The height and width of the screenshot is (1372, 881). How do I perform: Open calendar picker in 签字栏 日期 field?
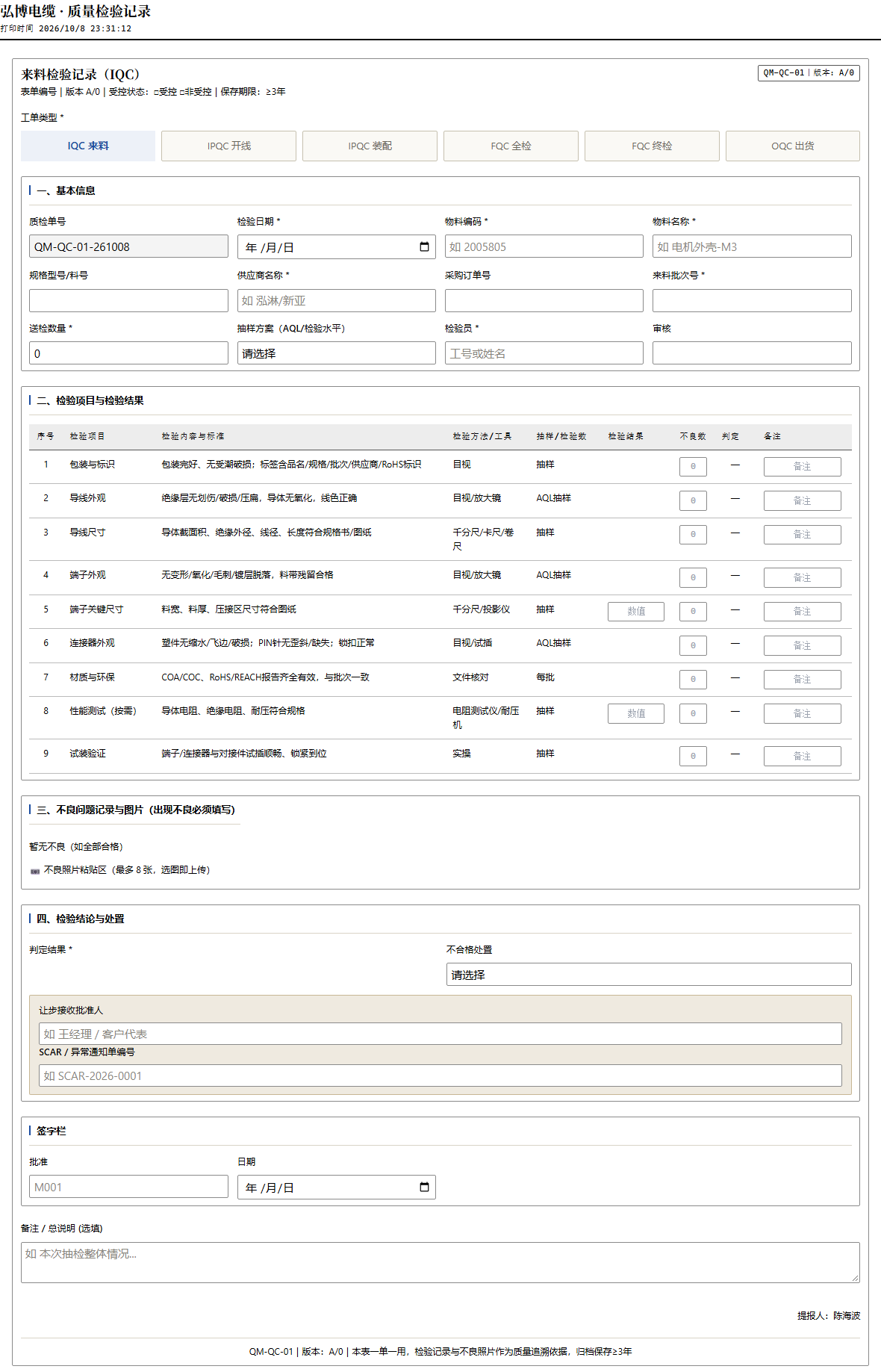[x=424, y=1188]
